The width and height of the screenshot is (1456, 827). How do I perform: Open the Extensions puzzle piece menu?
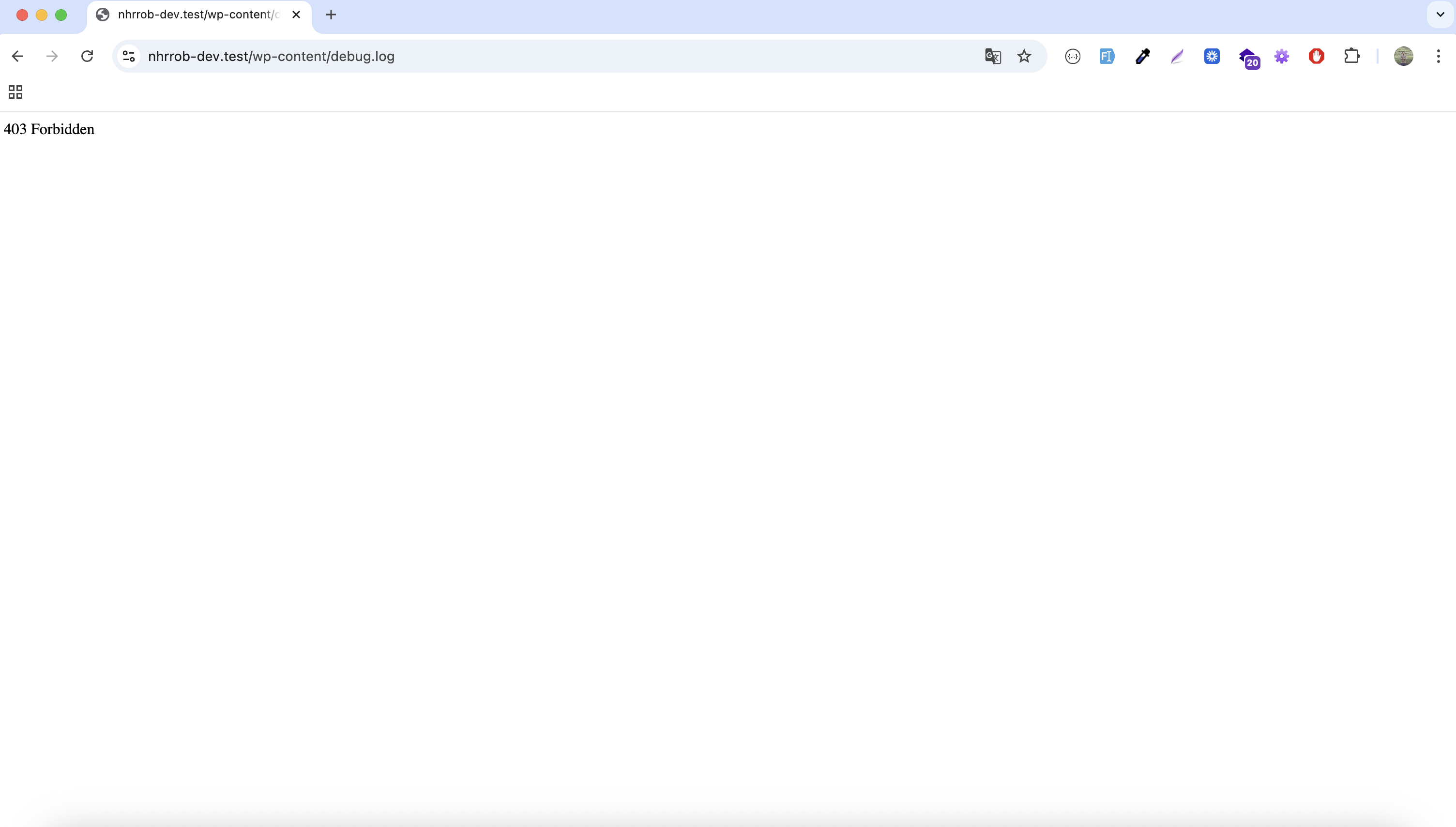coord(1351,56)
